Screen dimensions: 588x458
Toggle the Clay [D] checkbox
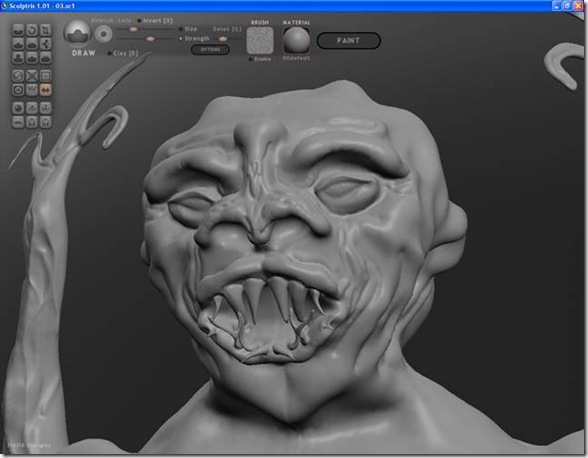(110, 54)
